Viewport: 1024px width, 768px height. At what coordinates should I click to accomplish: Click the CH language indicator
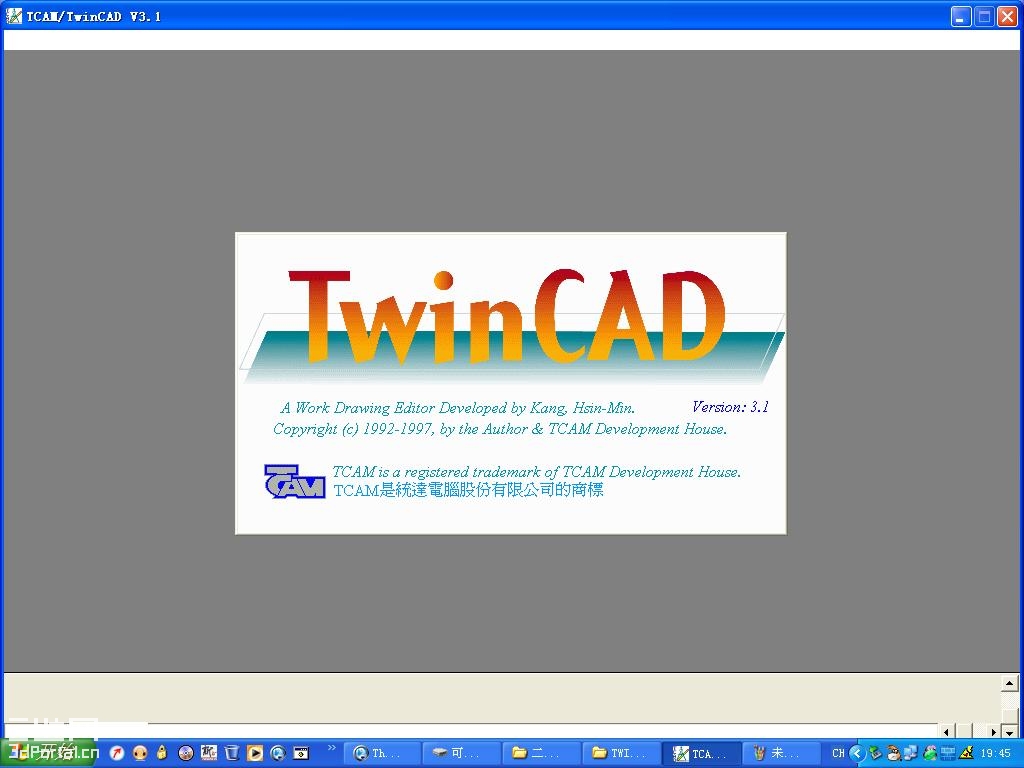(838, 753)
